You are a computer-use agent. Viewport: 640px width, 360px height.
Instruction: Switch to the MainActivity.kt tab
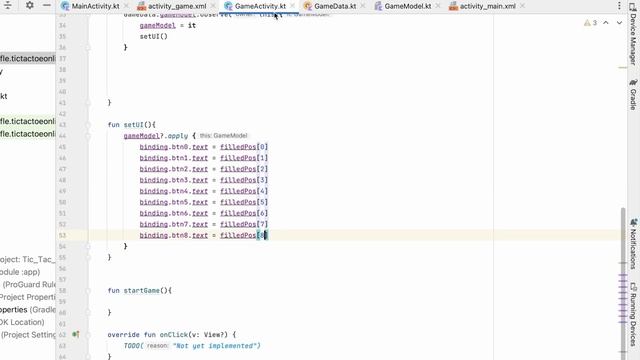tap(96, 6)
